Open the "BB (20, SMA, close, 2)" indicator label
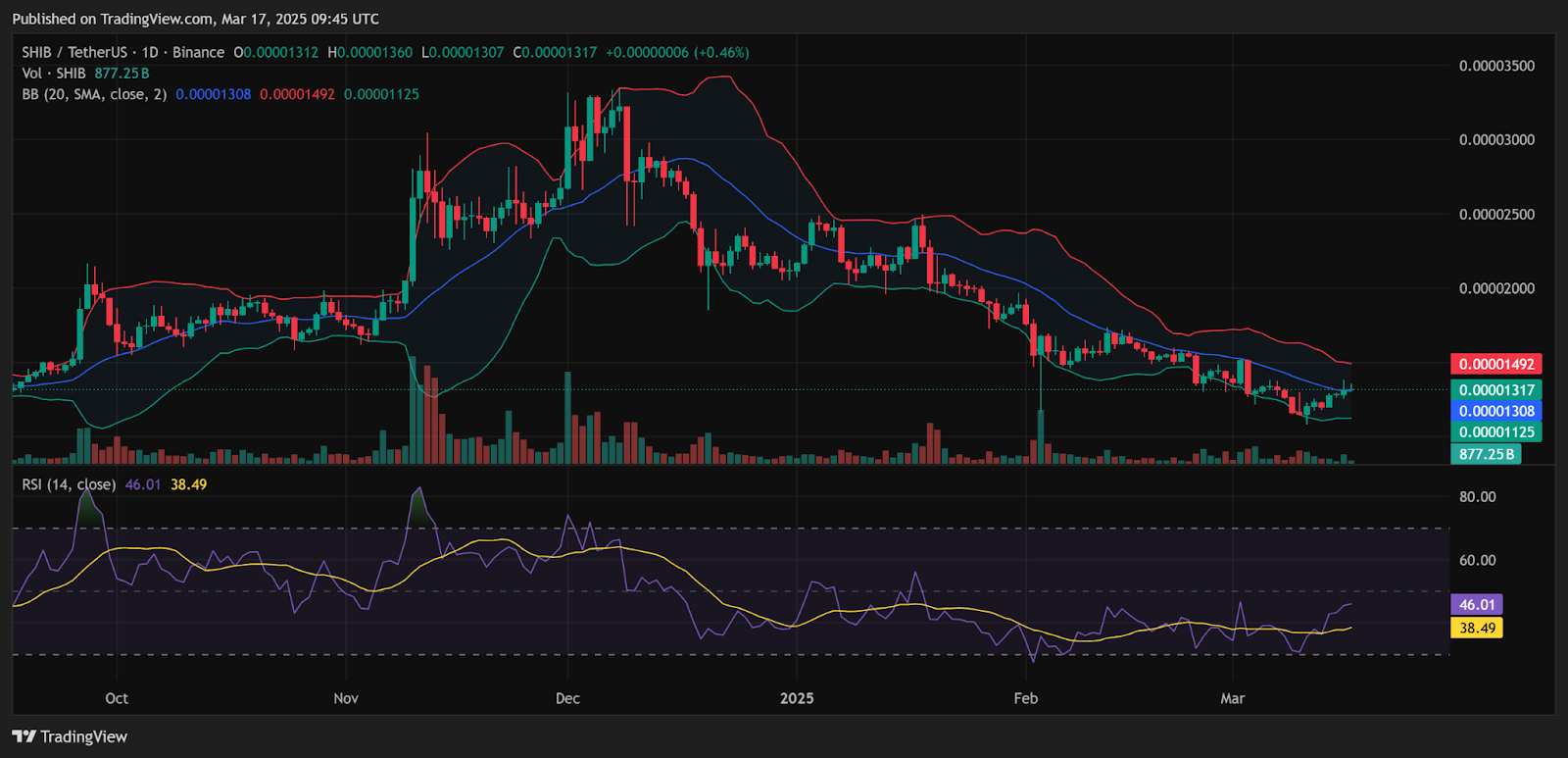Viewport: 1568px width, 758px height. coord(94,94)
